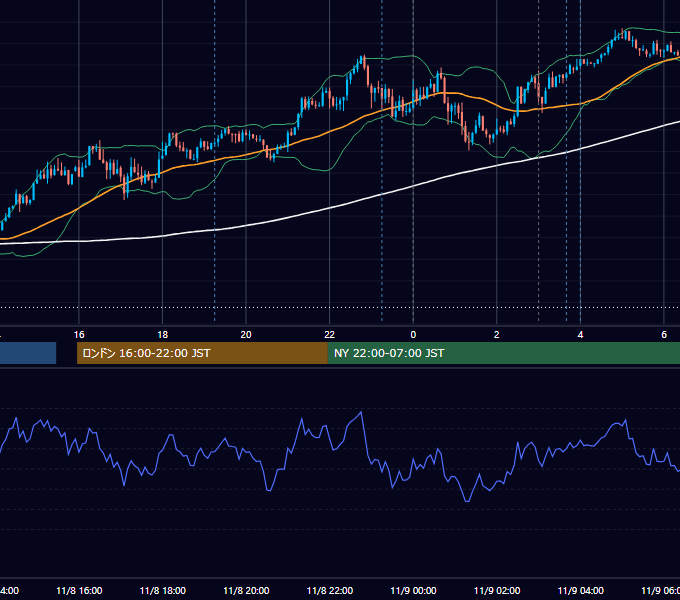
Task: Click the hour label 6 on chart axis
Action: (x=664, y=335)
